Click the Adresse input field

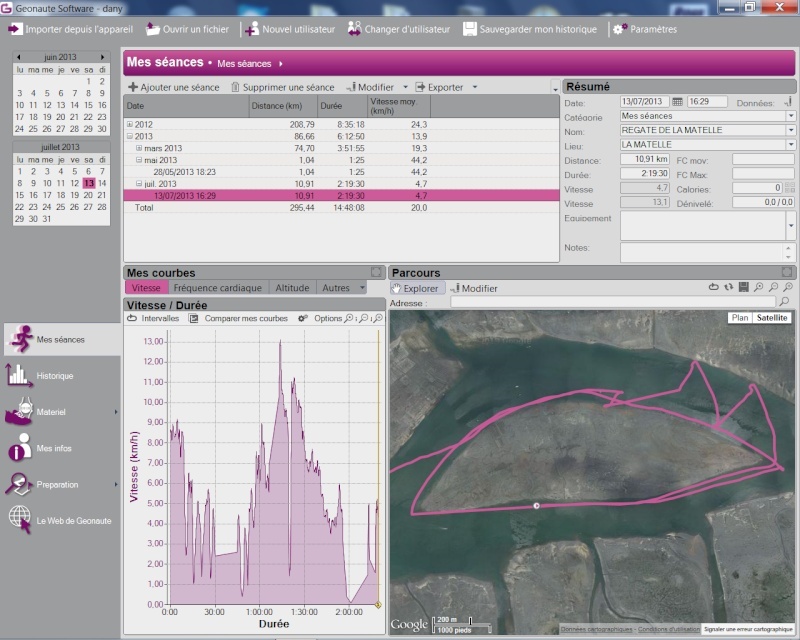point(612,303)
